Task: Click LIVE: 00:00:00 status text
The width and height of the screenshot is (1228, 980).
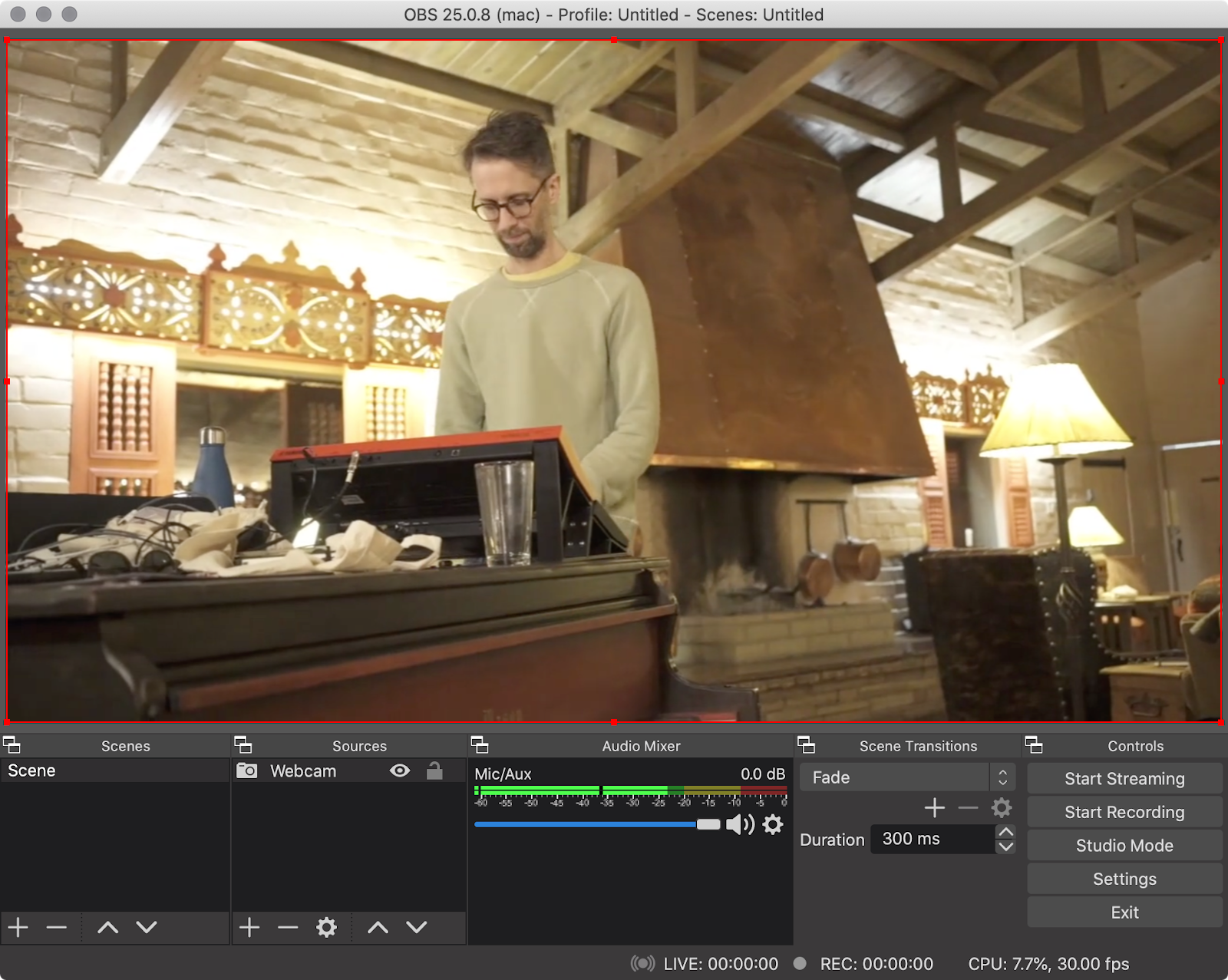Action: (721, 964)
